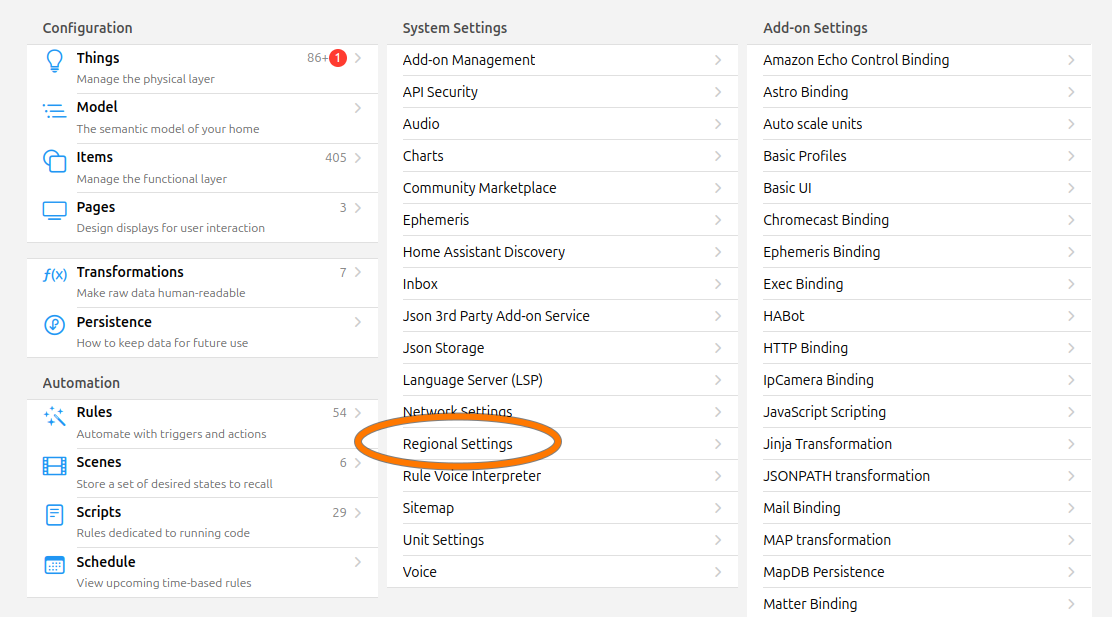Open Language Server (LSP) settings

[x=562, y=380]
